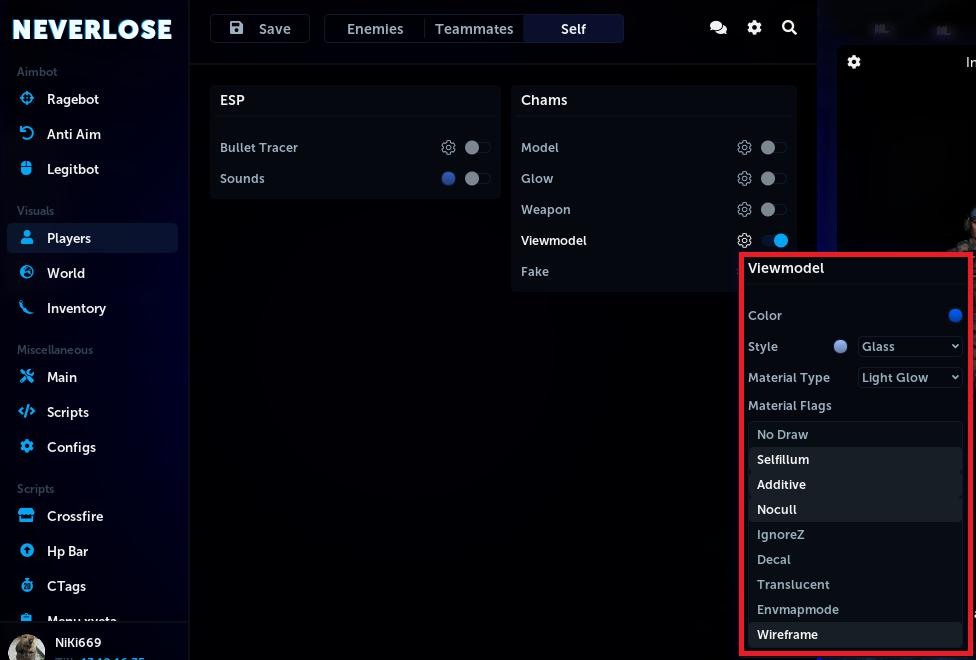Switch to the Teammates tab
Screen dimensions: 976x660
[474, 29]
